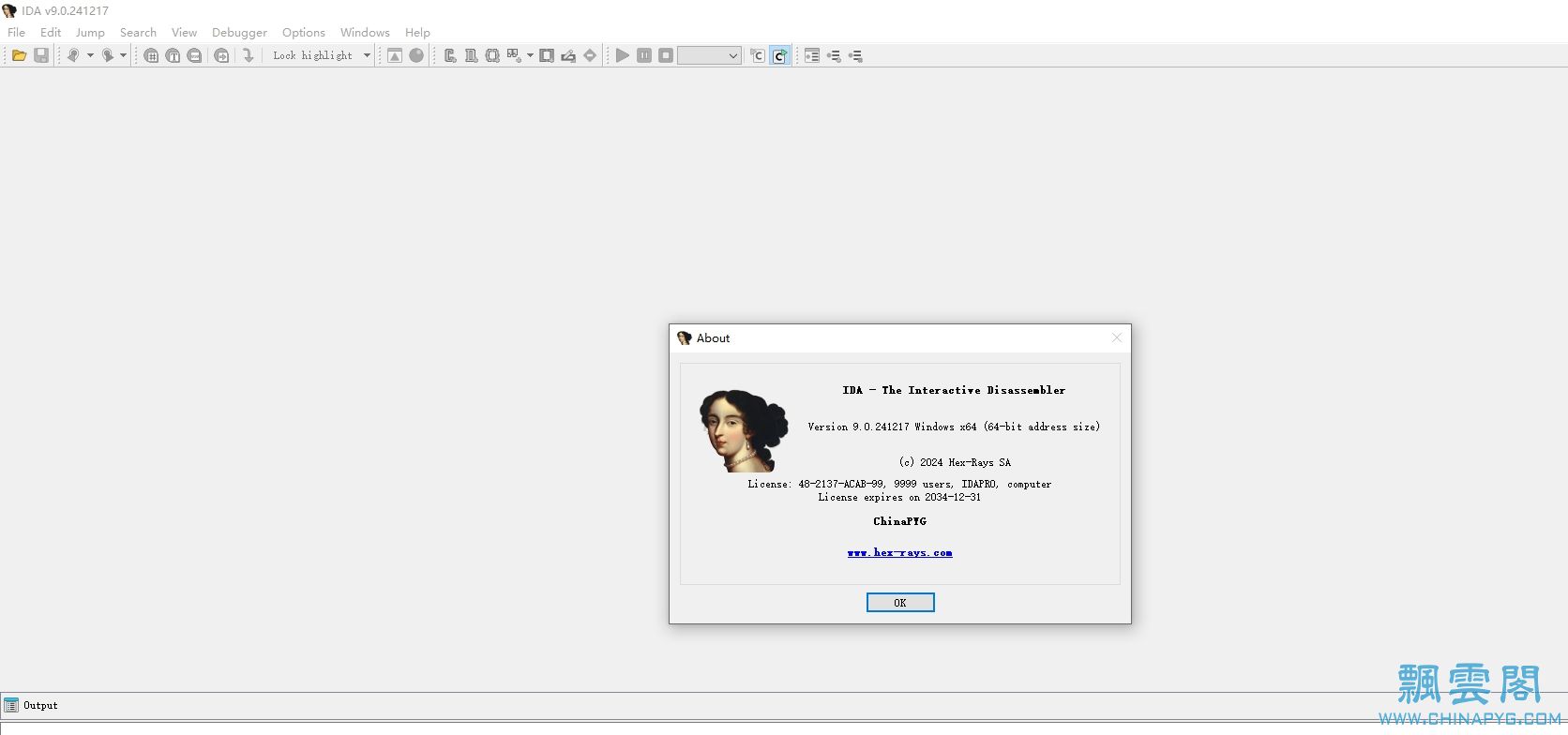Close the About dialog
Image resolution: width=1568 pixels, height=735 pixels.
pyautogui.click(x=1116, y=337)
